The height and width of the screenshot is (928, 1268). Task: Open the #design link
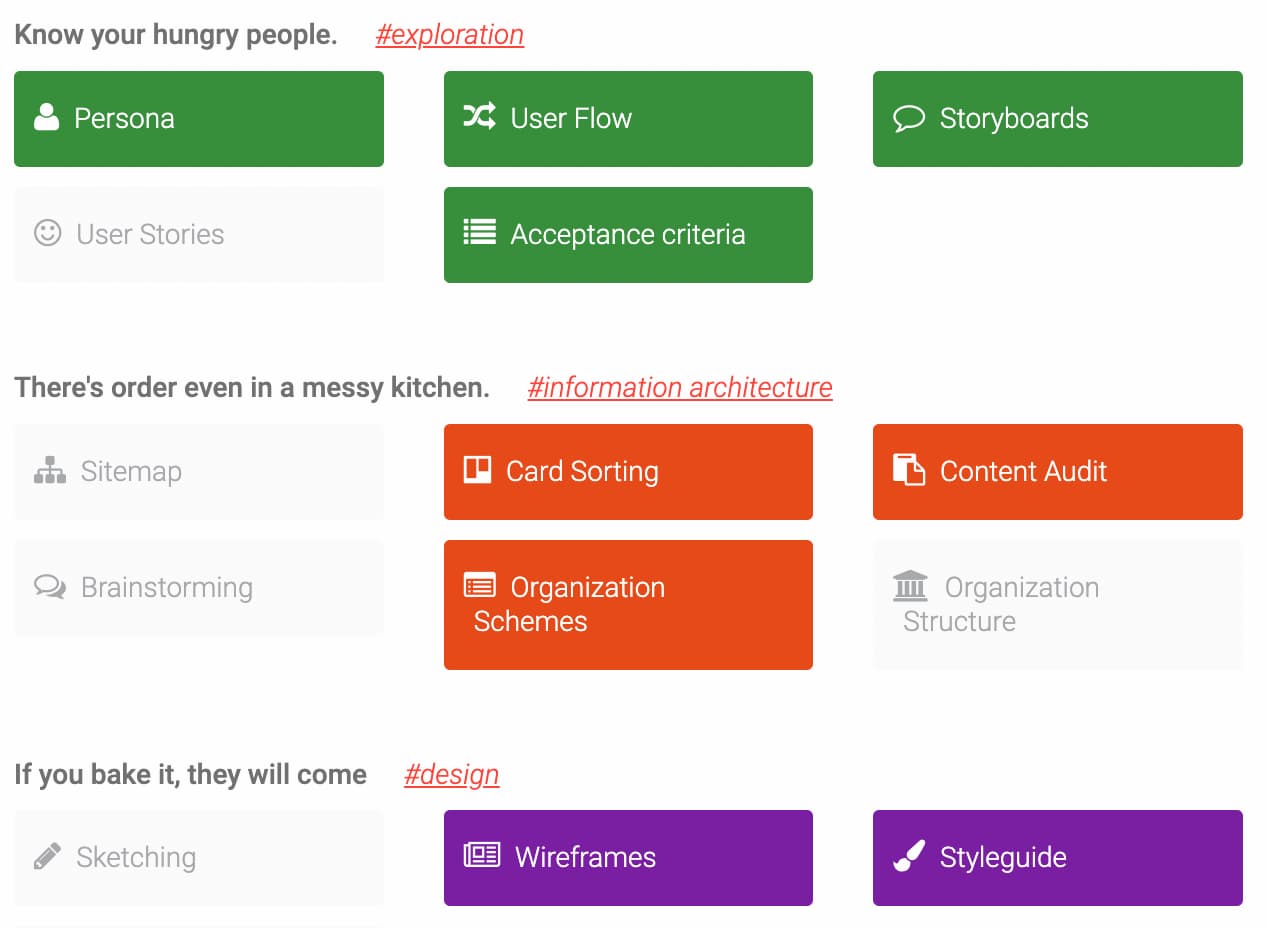pos(451,773)
